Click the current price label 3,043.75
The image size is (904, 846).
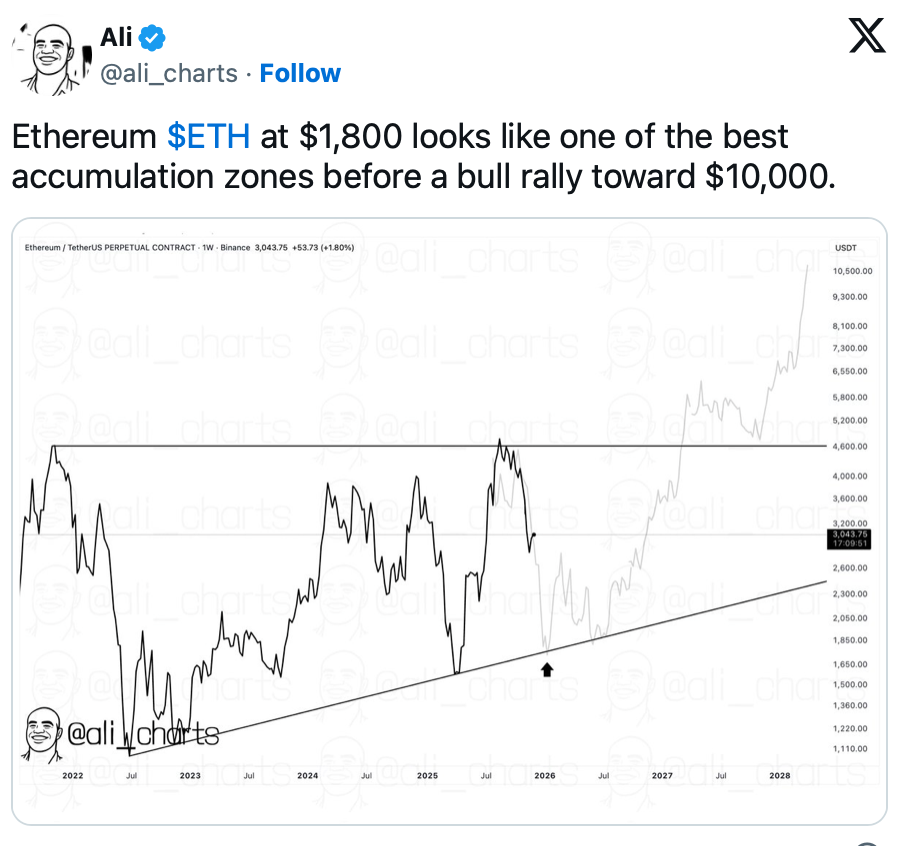[851, 536]
